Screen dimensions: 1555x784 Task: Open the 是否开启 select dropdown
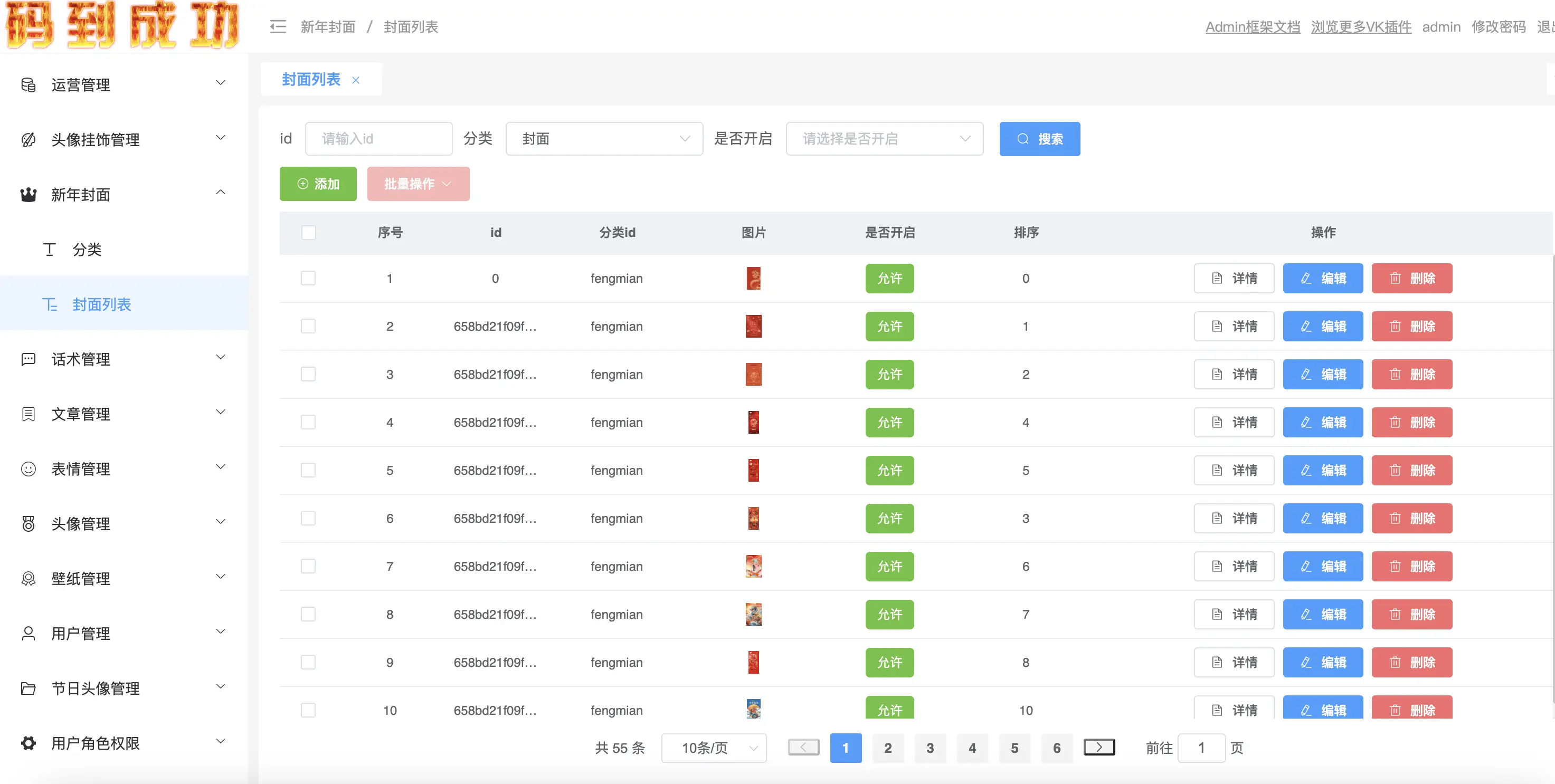[x=884, y=139]
